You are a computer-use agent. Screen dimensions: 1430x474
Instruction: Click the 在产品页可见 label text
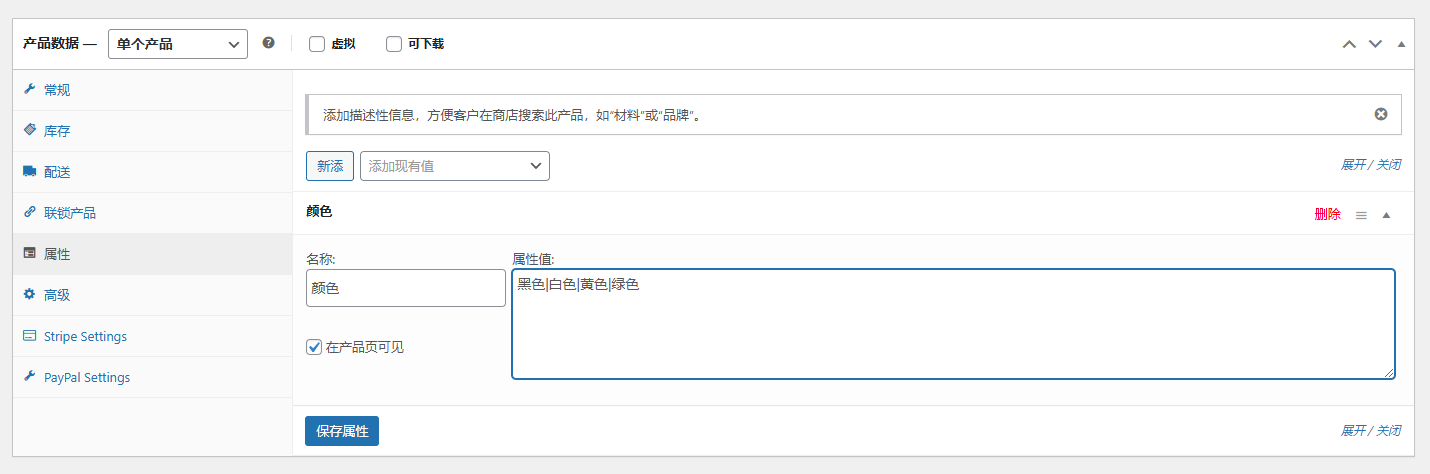pyautogui.click(x=365, y=347)
